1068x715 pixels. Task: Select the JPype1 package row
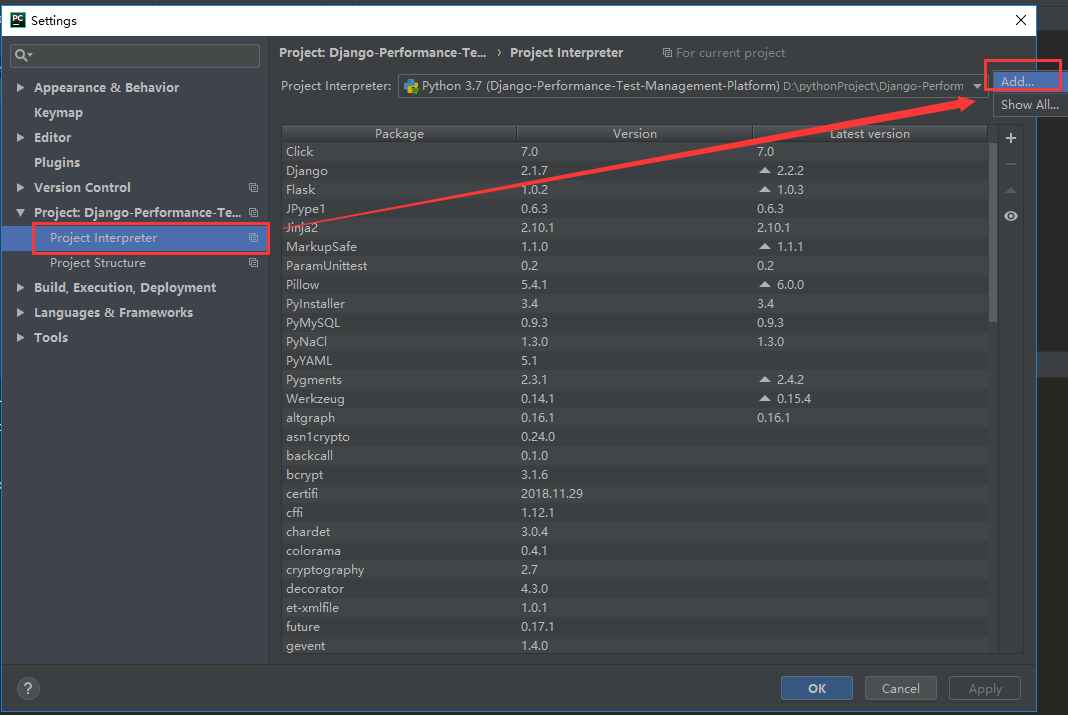click(635, 208)
